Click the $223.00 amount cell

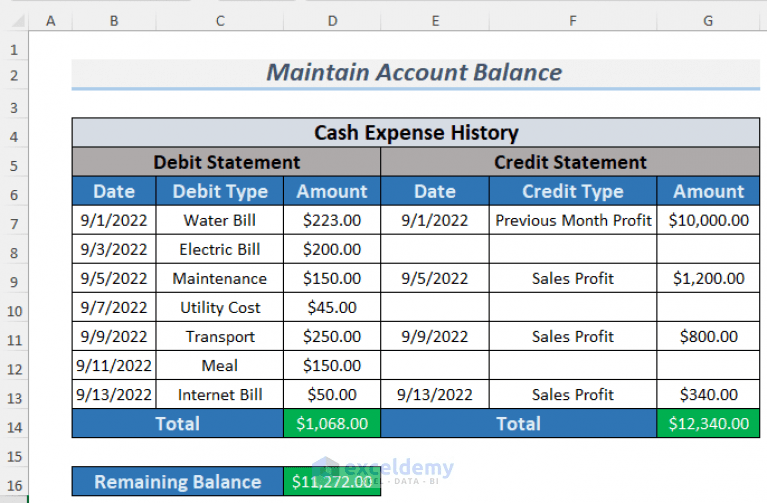(x=332, y=220)
